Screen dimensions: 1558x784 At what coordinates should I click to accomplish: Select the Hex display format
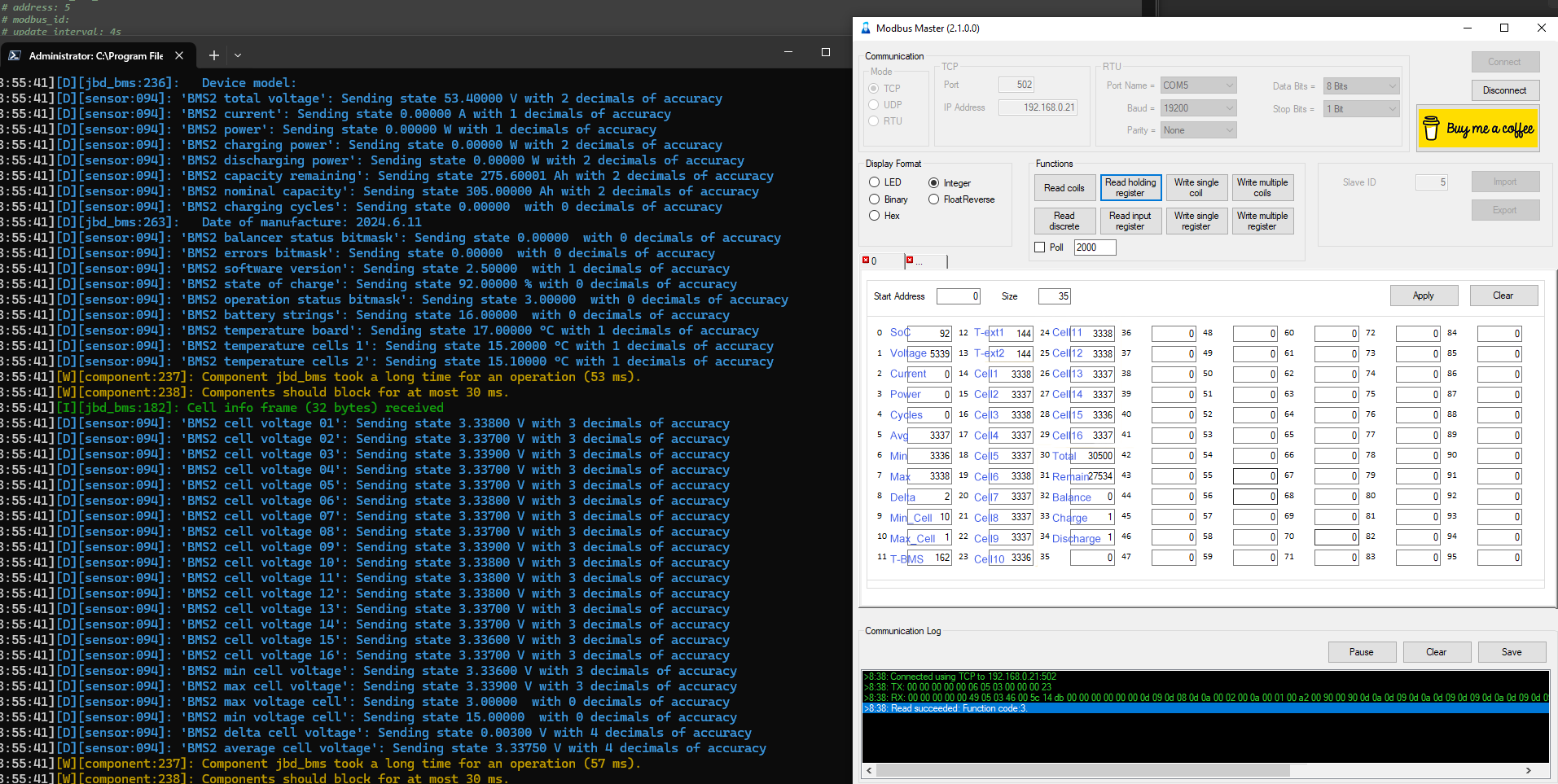click(x=874, y=216)
